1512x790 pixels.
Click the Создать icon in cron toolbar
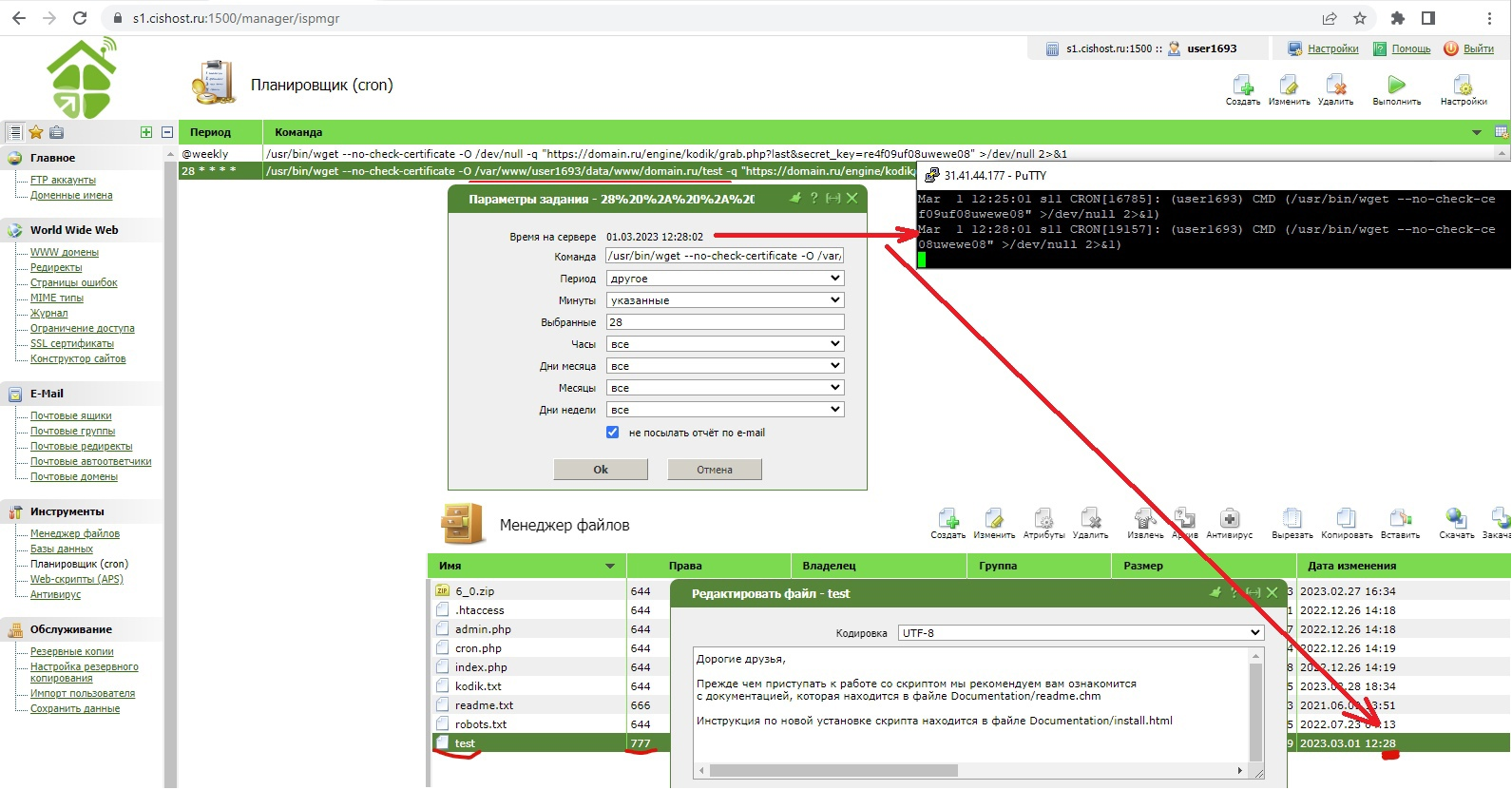1242,87
